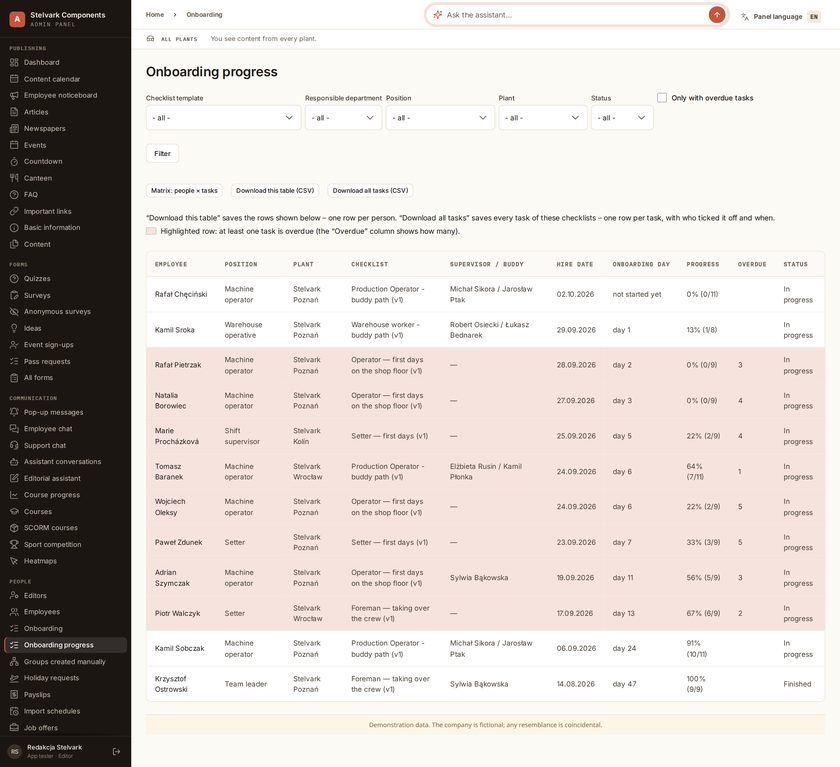This screenshot has width=840, height=767.
Task: Click the FAQ question mark icon
Action: [14, 195]
